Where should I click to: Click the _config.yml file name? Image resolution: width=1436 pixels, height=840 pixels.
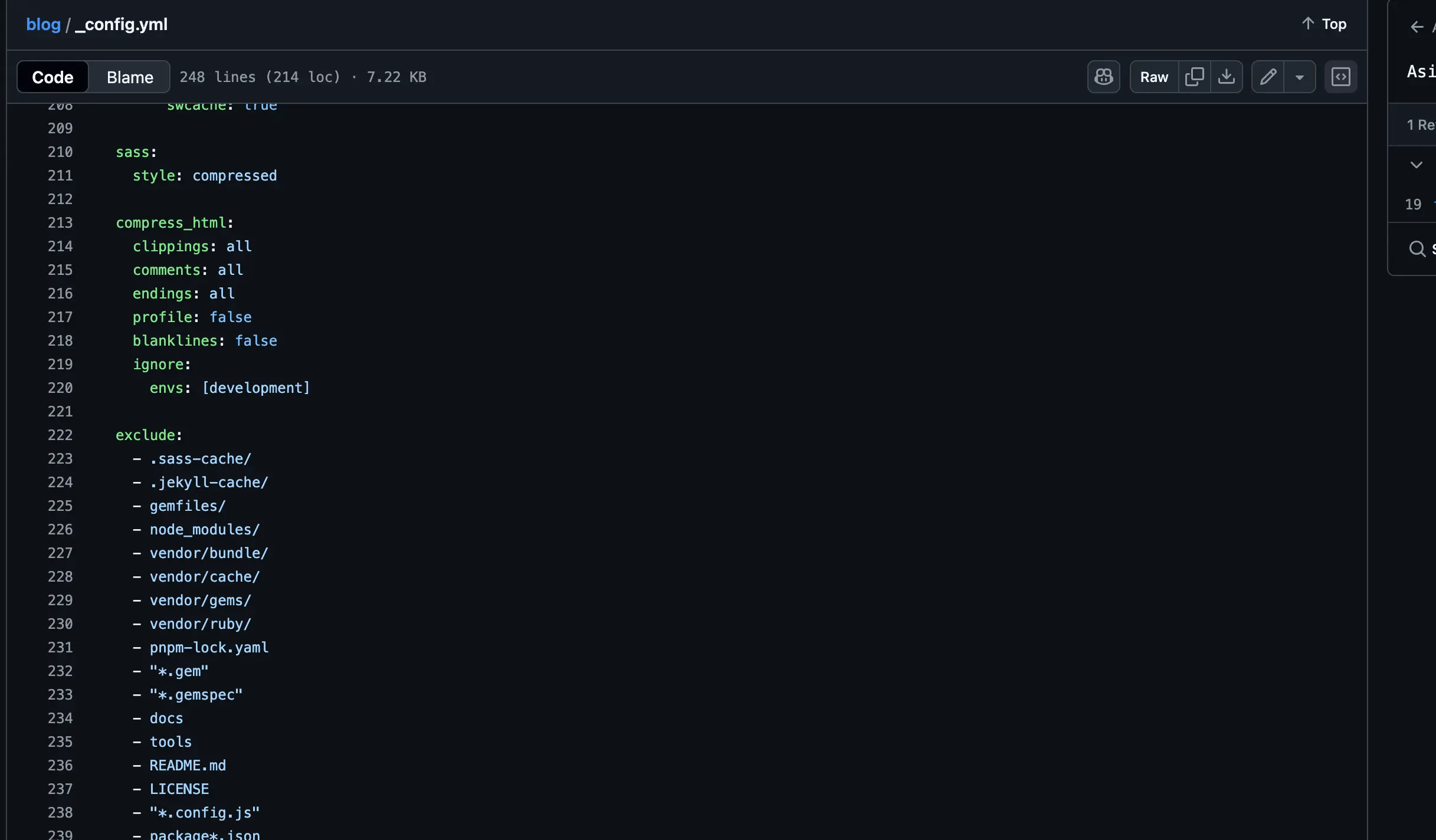tap(122, 24)
